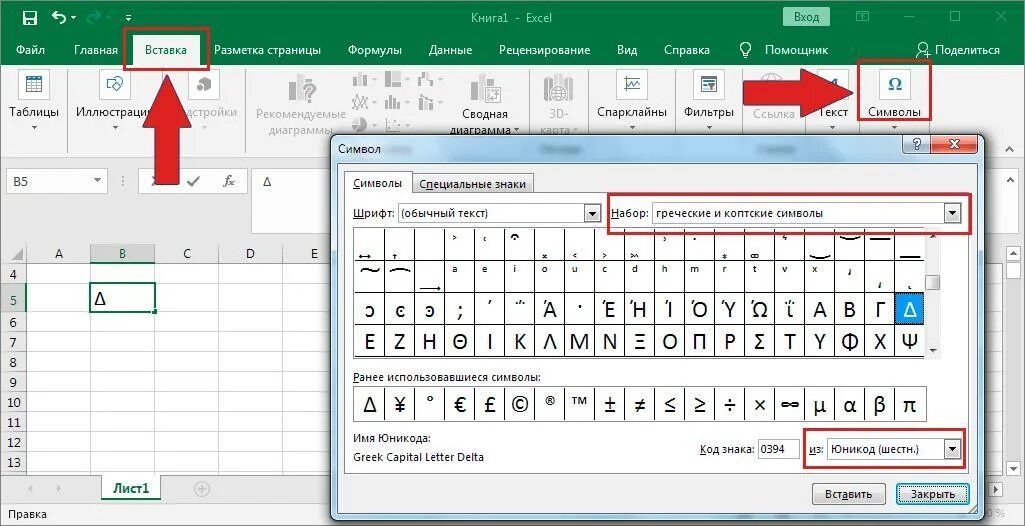The width and height of the screenshot is (1025, 526).
Task: Pick recently used π symbol
Action: pos(909,404)
